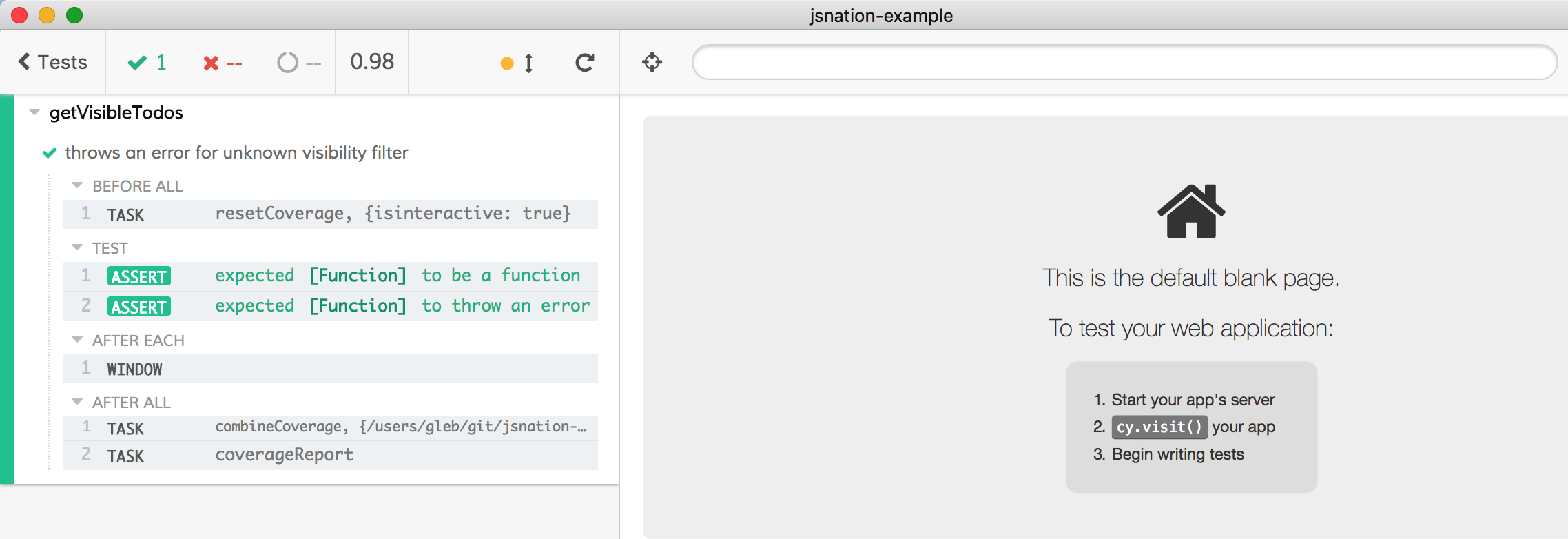
Task: Click the home icon on blank page
Action: [x=1190, y=212]
